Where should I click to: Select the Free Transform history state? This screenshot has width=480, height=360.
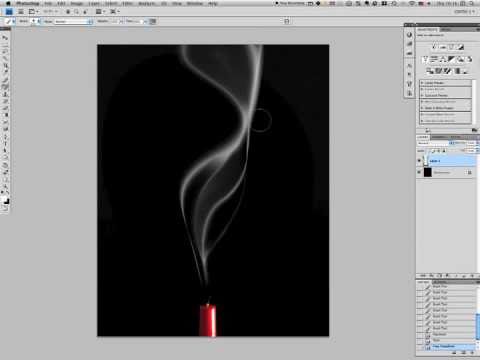click(446, 347)
